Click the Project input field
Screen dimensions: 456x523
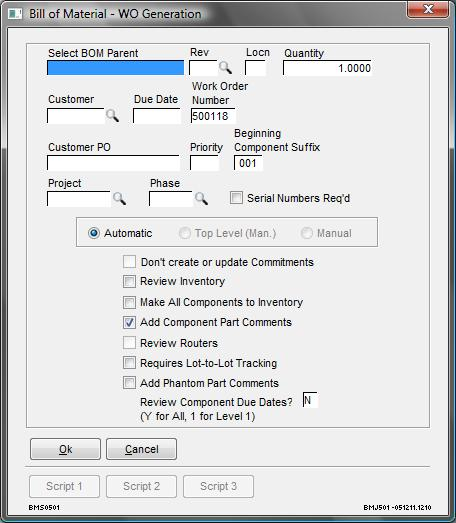point(79,199)
